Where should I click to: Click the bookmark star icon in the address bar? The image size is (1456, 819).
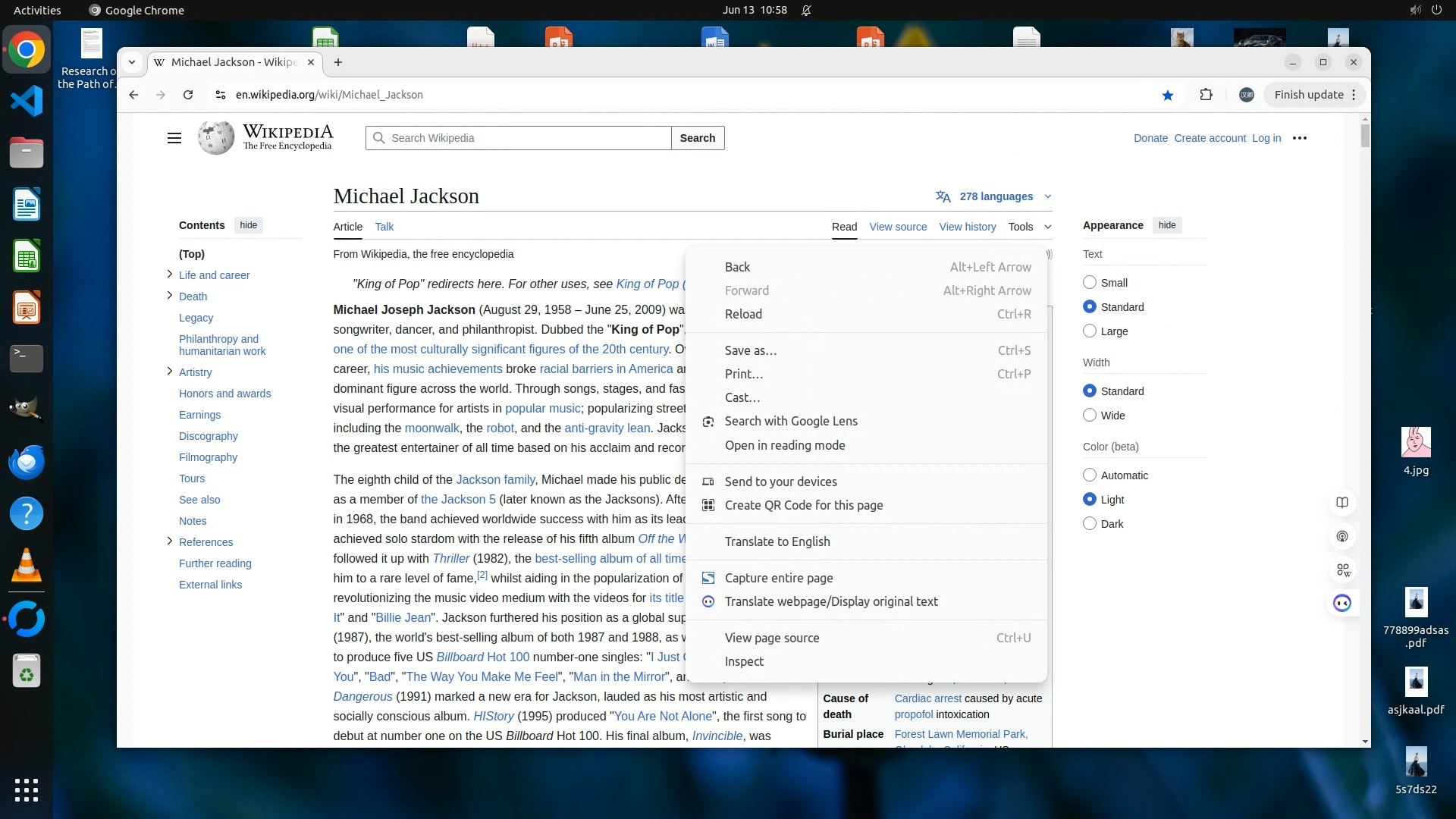(1168, 95)
